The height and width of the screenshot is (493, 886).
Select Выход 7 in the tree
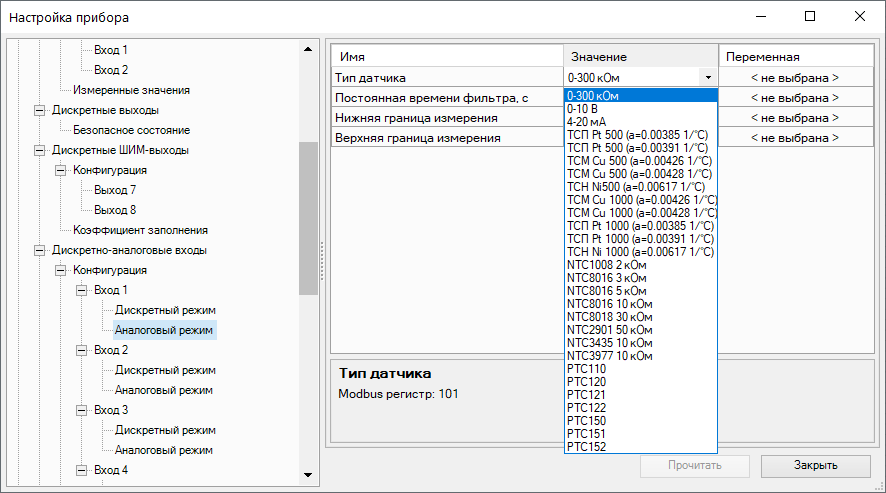115,190
